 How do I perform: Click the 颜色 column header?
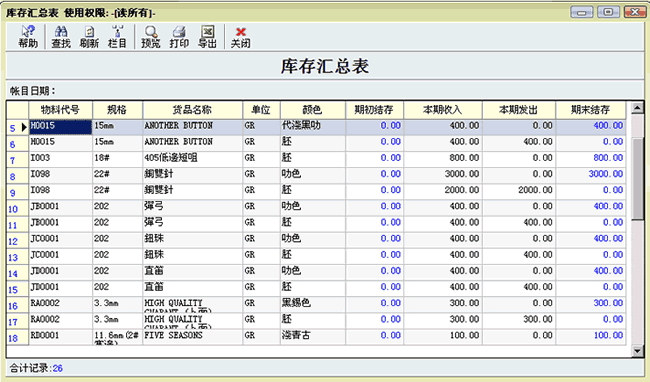tap(313, 110)
